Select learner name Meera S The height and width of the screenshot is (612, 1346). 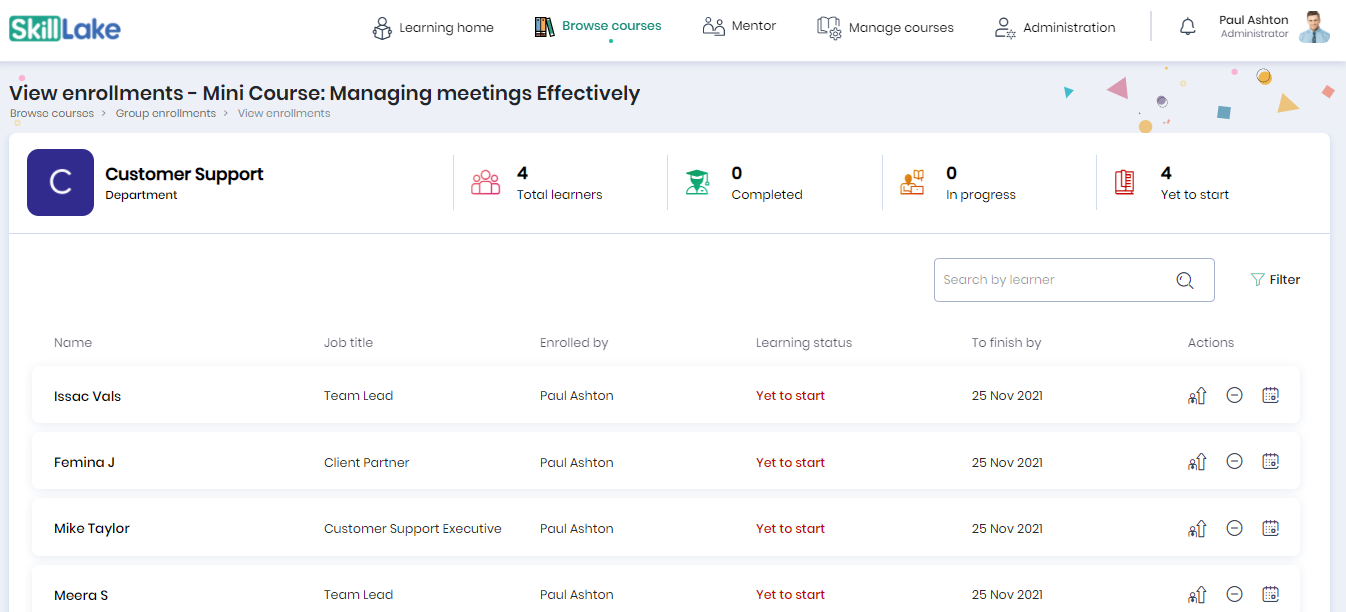[x=81, y=596]
